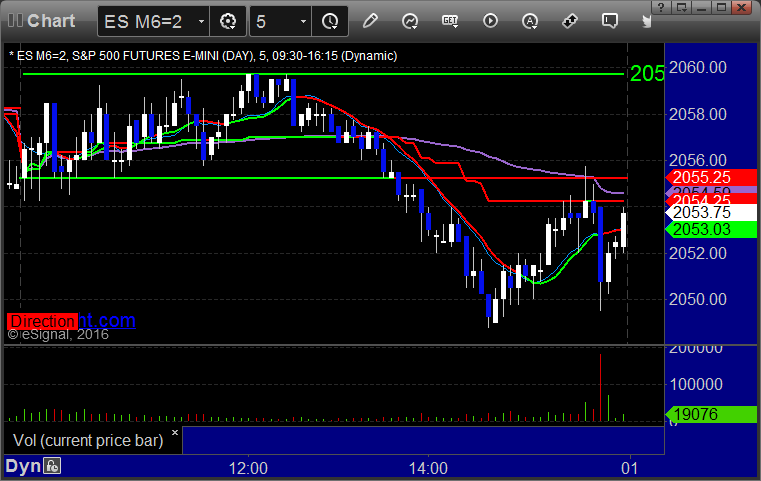The image size is (761, 481).
Task: Click the green 19076 volume marker
Action: (711, 415)
